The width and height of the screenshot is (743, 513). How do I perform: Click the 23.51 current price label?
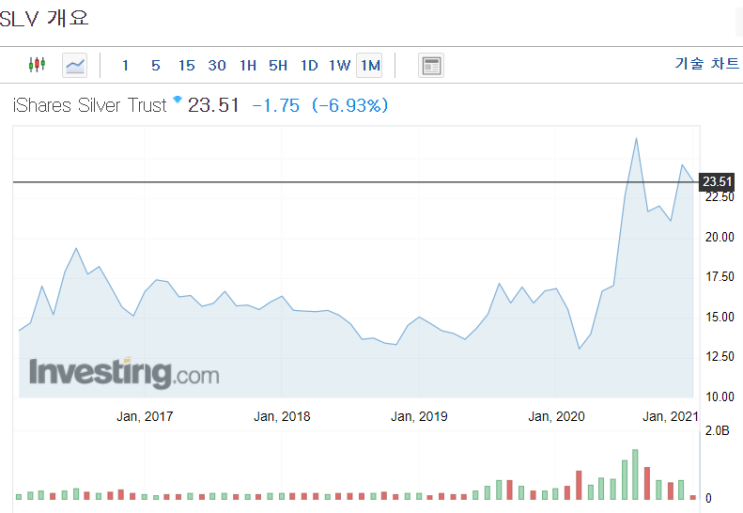click(x=717, y=181)
